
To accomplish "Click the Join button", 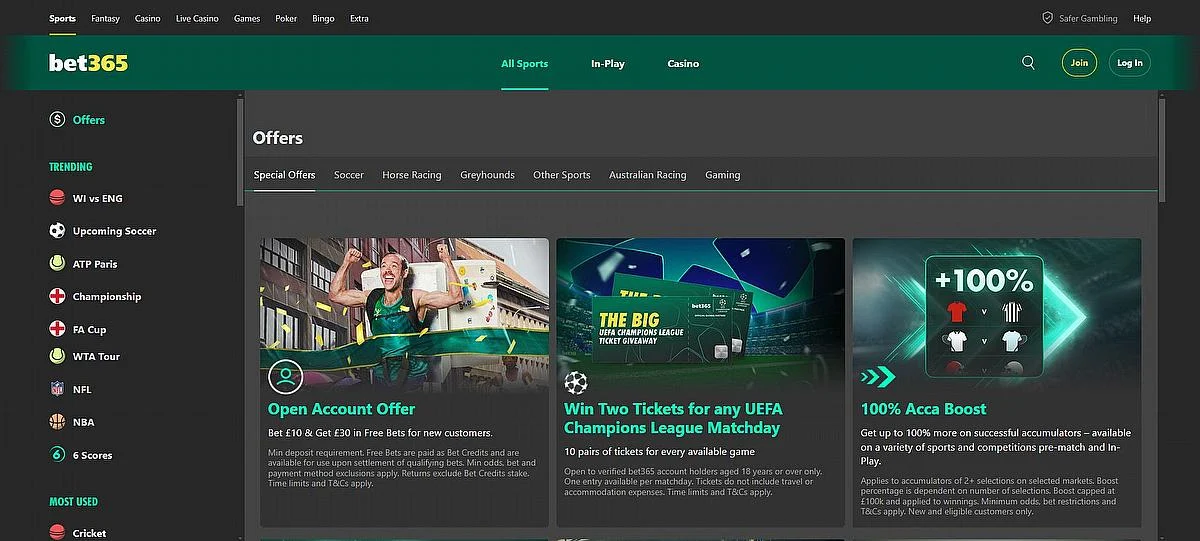I will point(1079,63).
